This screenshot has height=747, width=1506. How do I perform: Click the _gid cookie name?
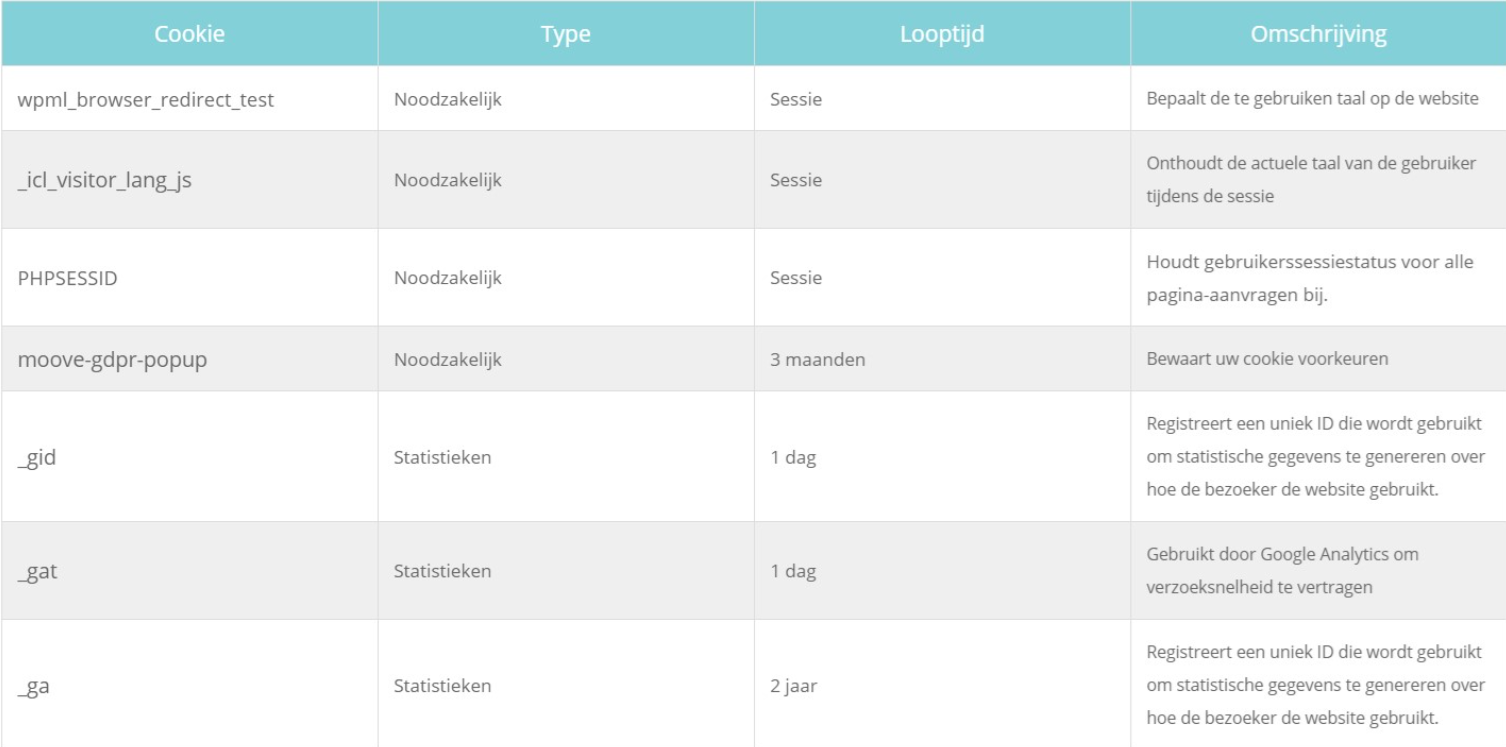click(37, 458)
